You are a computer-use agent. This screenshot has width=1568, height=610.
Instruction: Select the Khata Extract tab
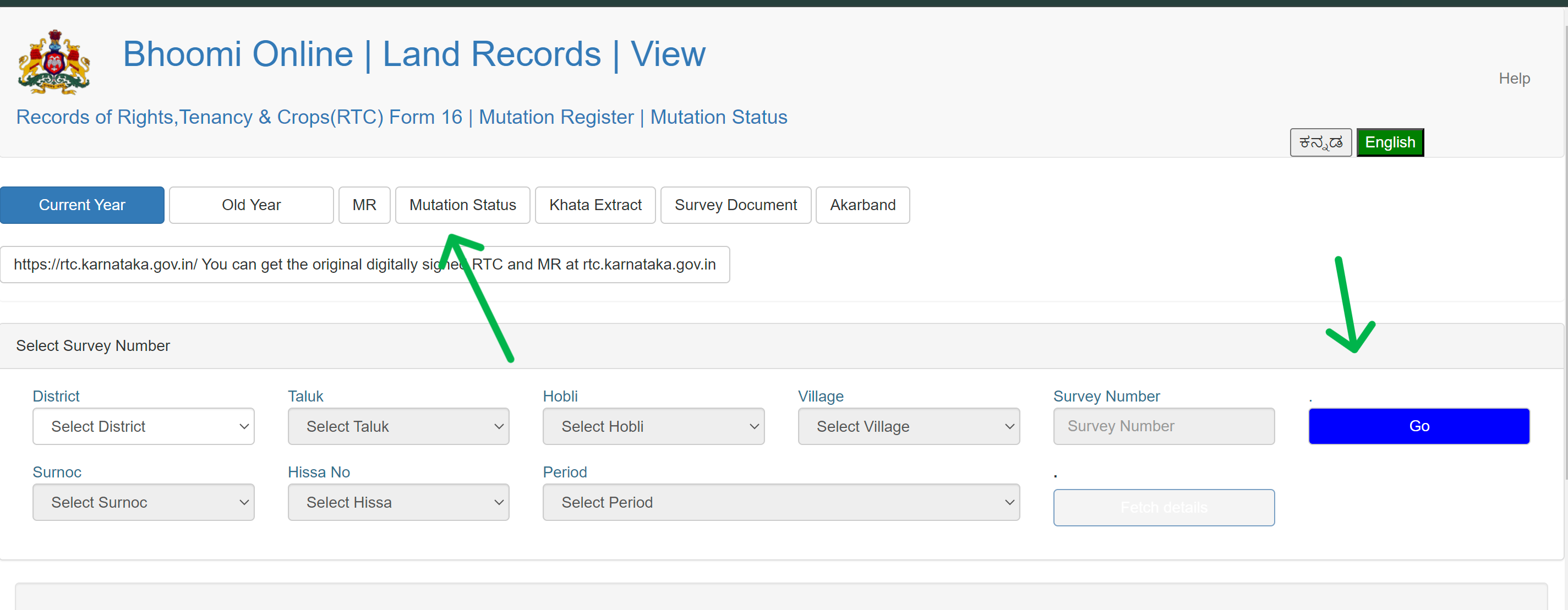click(595, 205)
